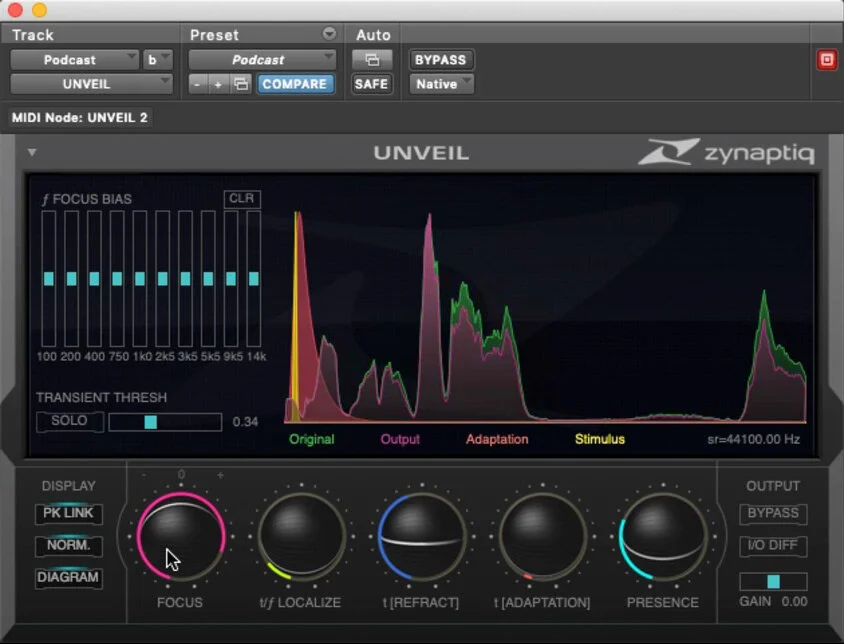Click the t [ADAPTATION] knob
This screenshot has height=644, width=844.
543,536
